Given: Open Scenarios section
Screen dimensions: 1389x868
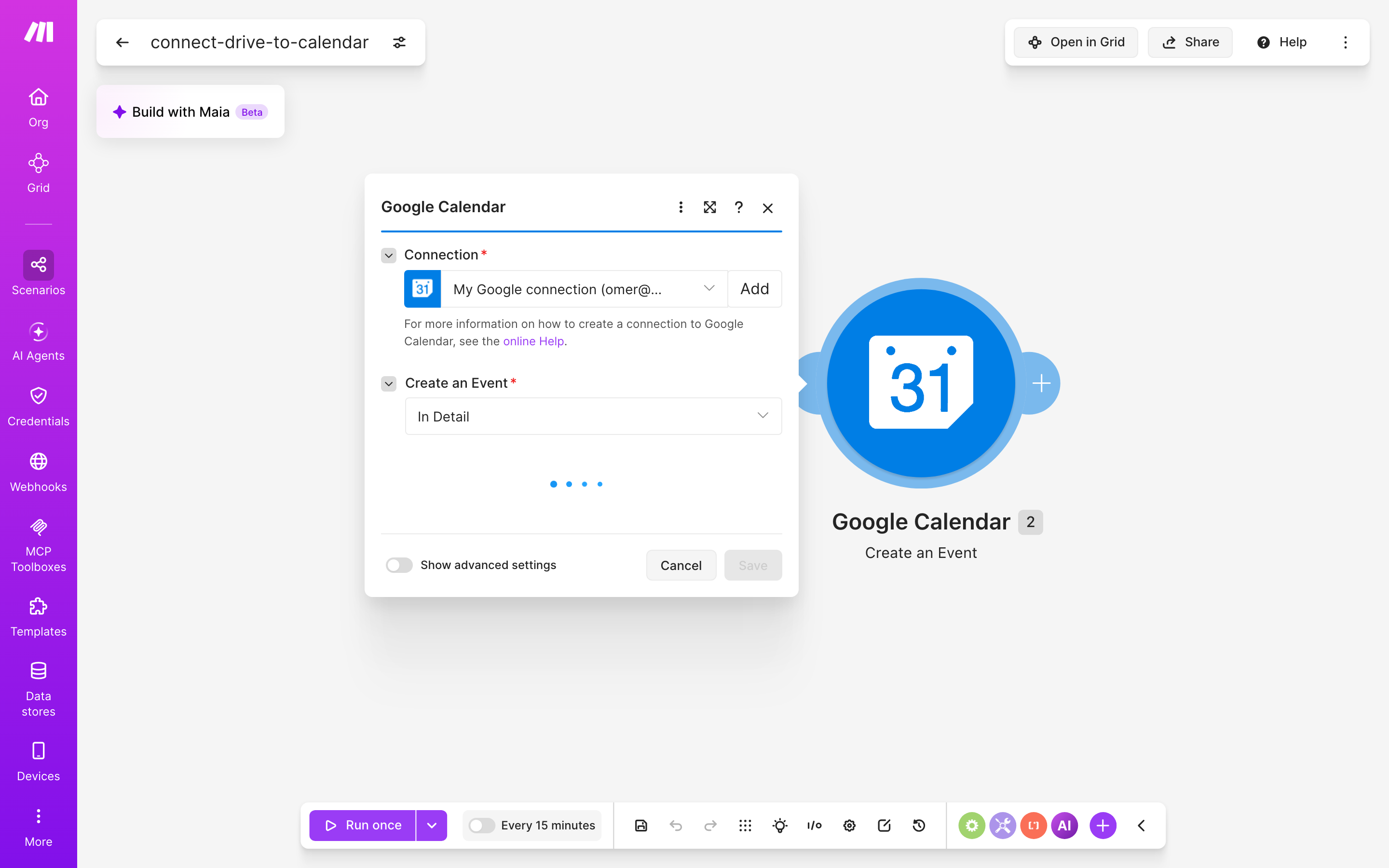Looking at the screenshot, I should click(39, 273).
